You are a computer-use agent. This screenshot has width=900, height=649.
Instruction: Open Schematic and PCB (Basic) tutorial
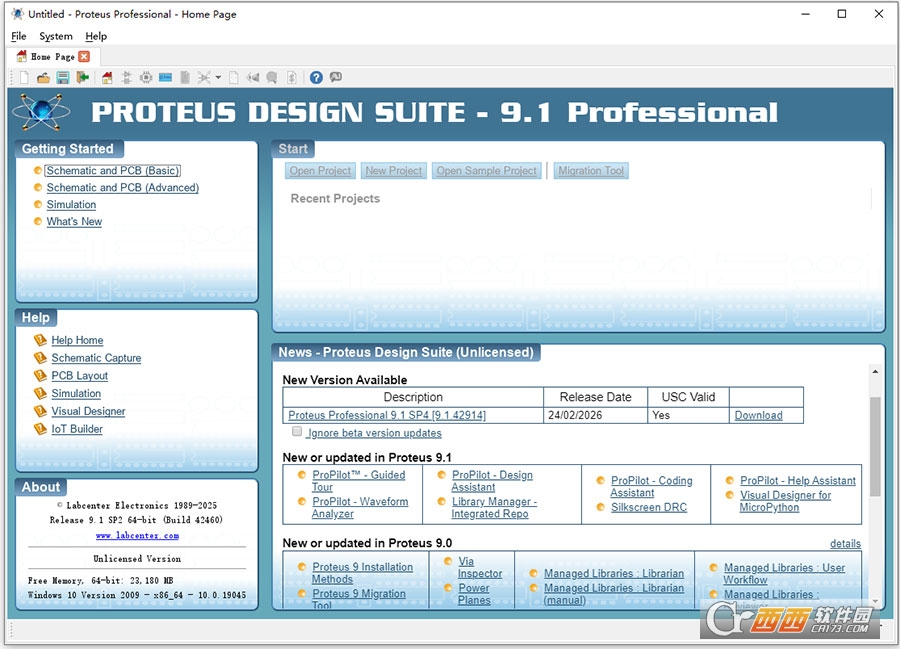pos(113,170)
